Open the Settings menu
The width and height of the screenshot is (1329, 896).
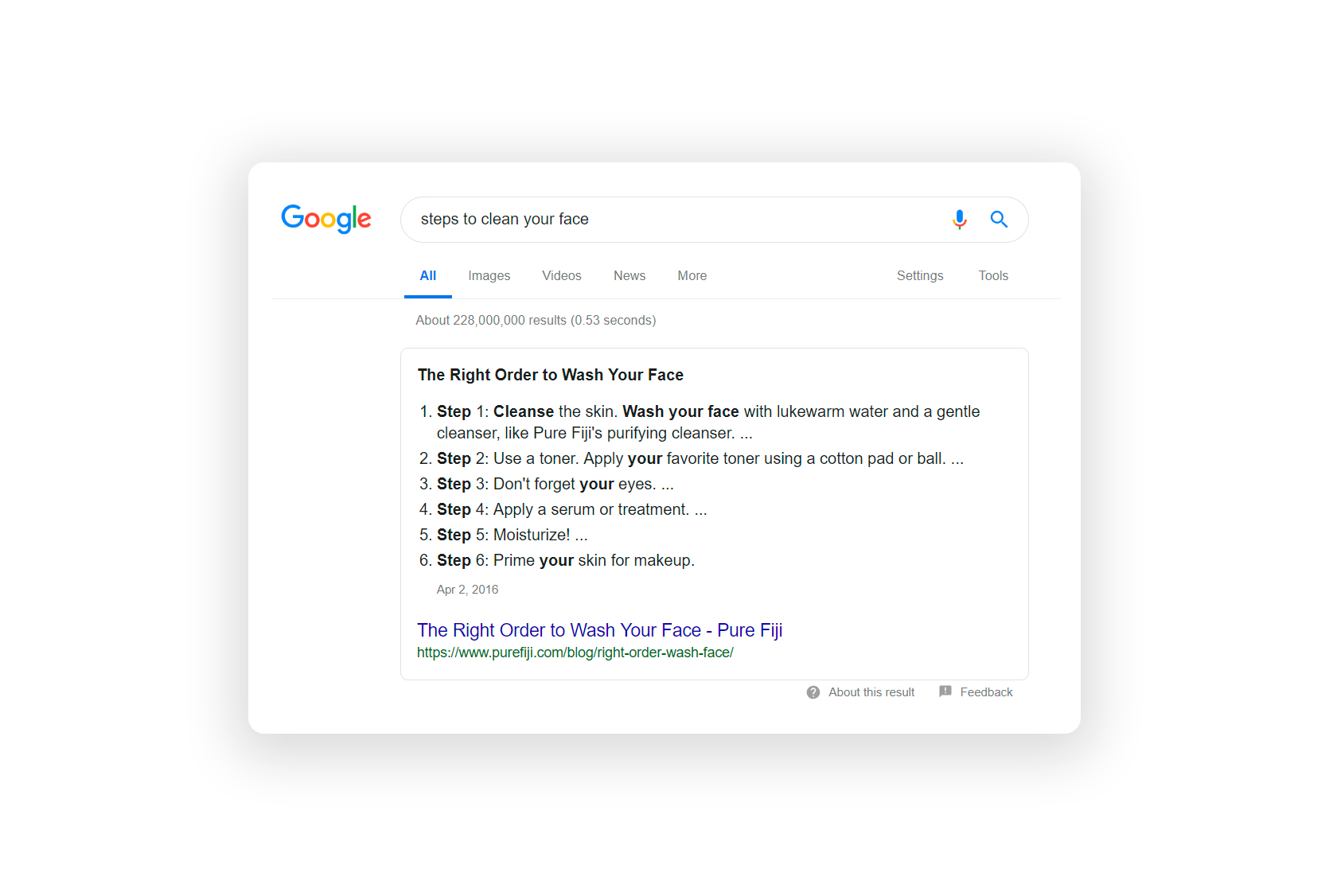pyautogui.click(x=919, y=275)
